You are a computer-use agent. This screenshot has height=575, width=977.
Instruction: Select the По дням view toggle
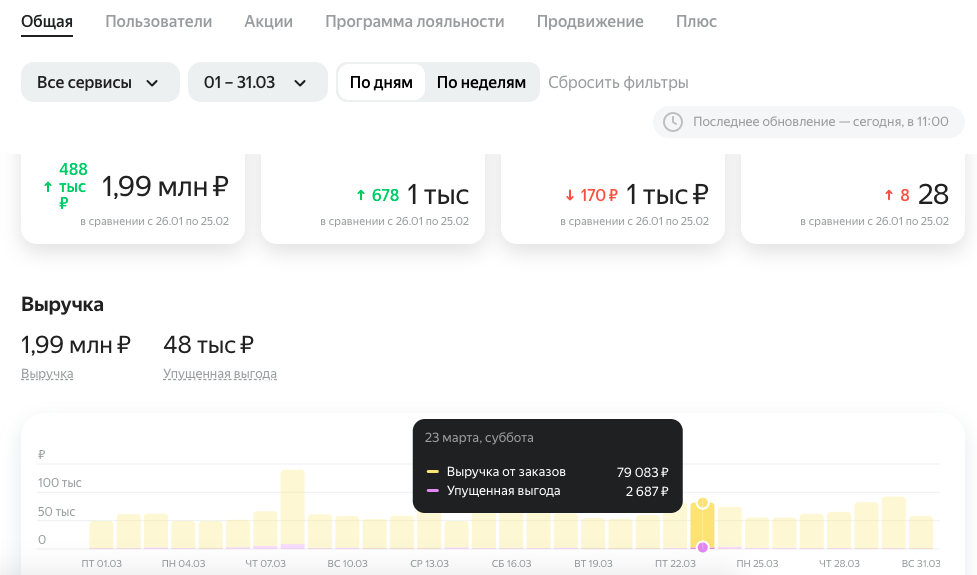click(x=381, y=82)
